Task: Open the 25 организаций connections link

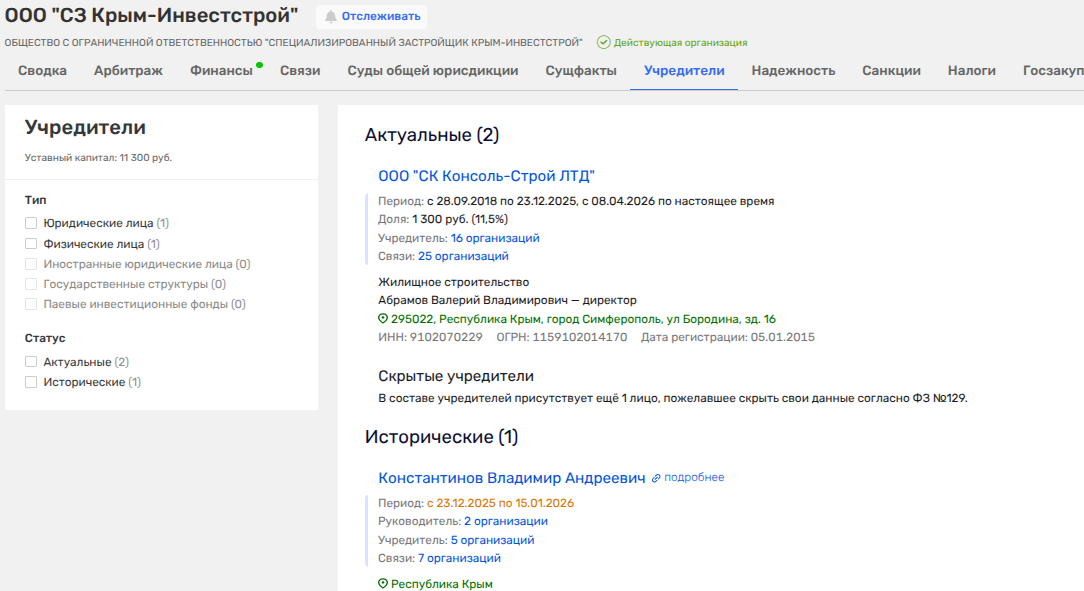Action: [462, 256]
